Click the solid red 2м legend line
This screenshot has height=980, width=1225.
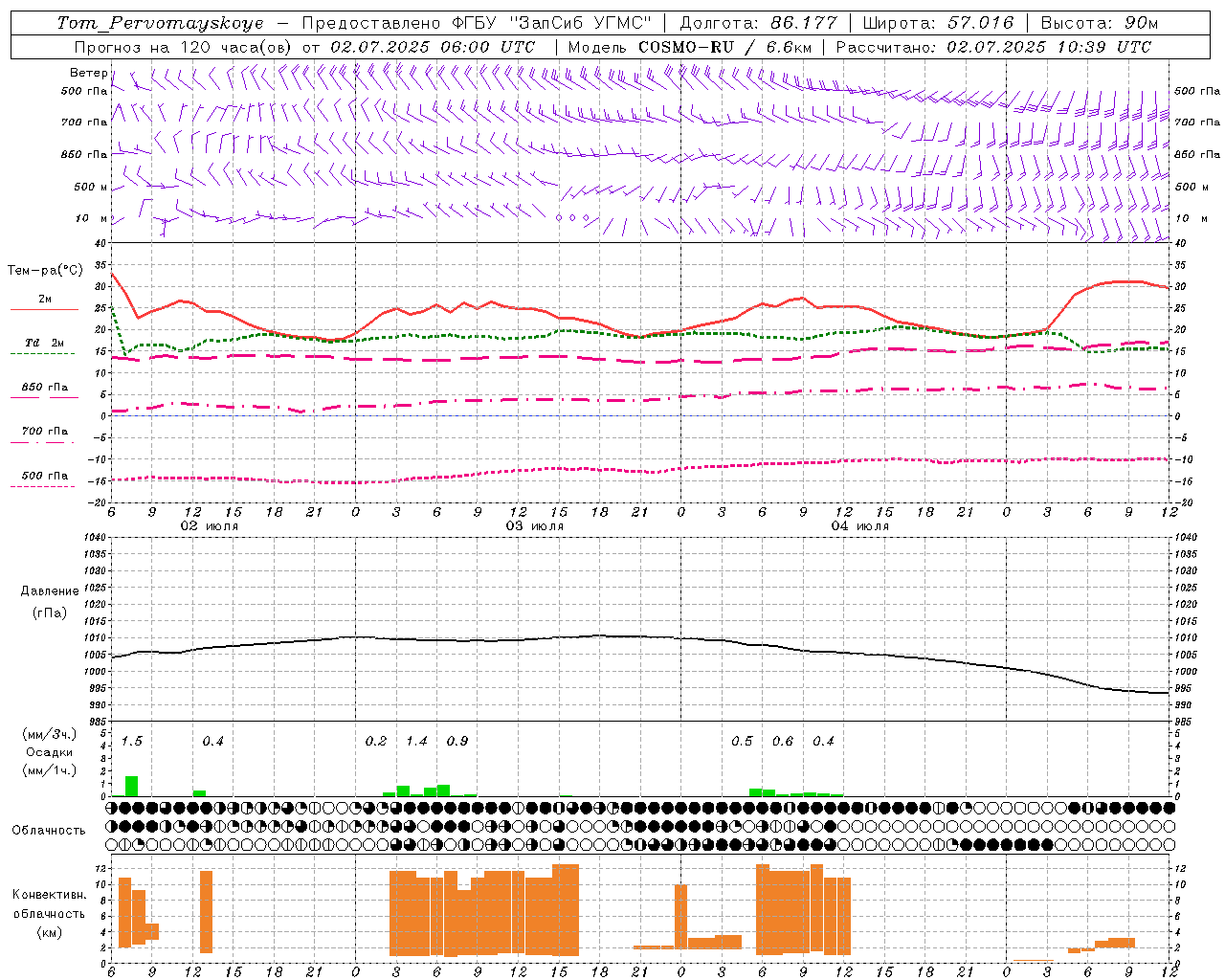coord(44,309)
